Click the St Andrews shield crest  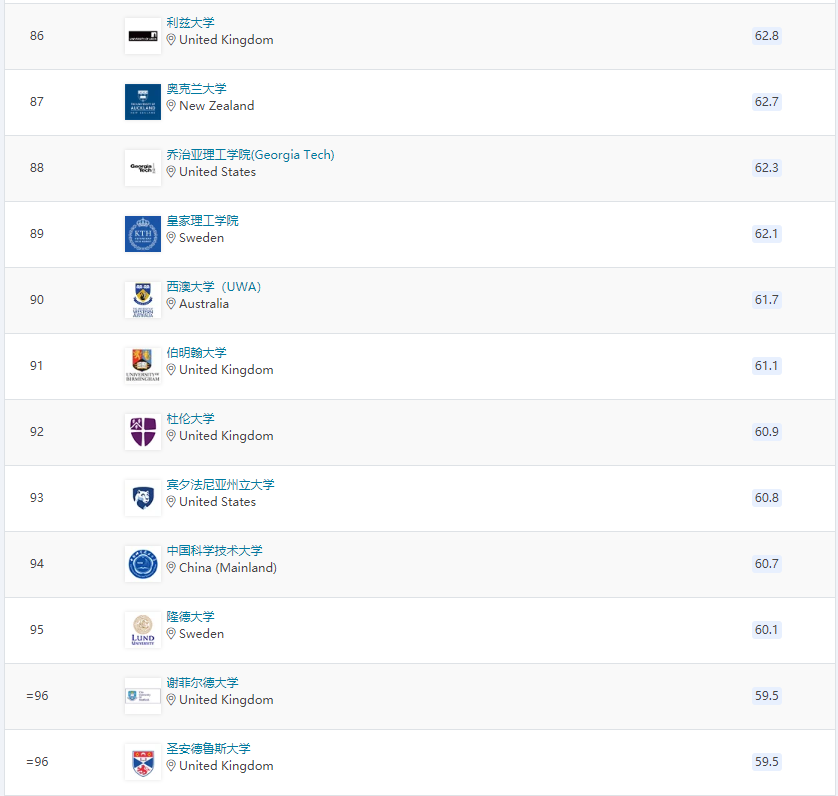(x=143, y=762)
